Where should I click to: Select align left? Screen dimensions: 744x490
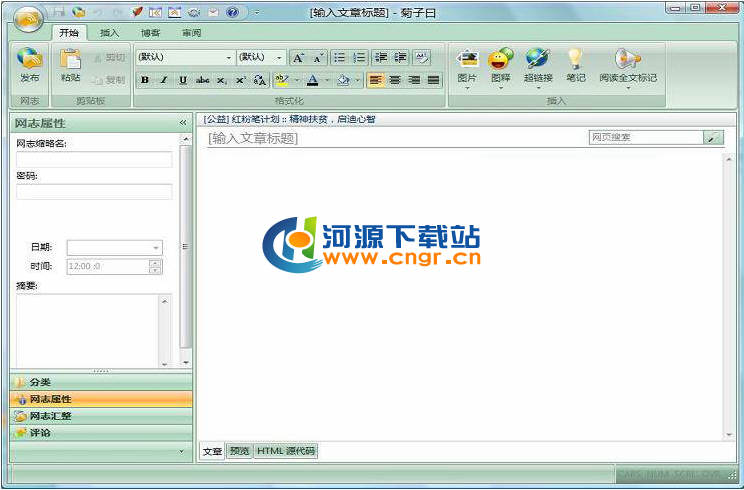pyautogui.click(x=375, y=80)
